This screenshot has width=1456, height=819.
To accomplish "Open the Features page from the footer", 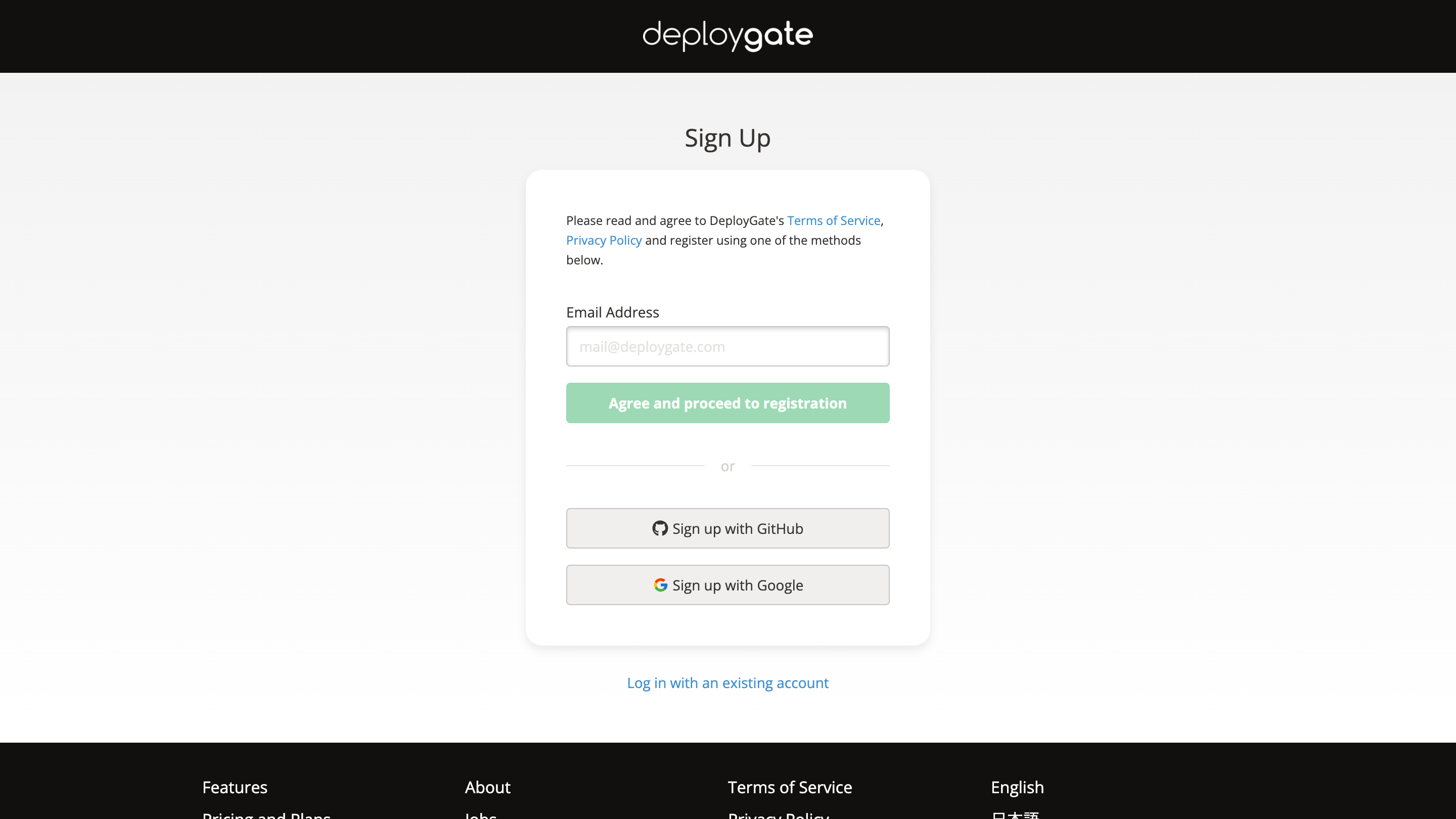I will 235,787.
